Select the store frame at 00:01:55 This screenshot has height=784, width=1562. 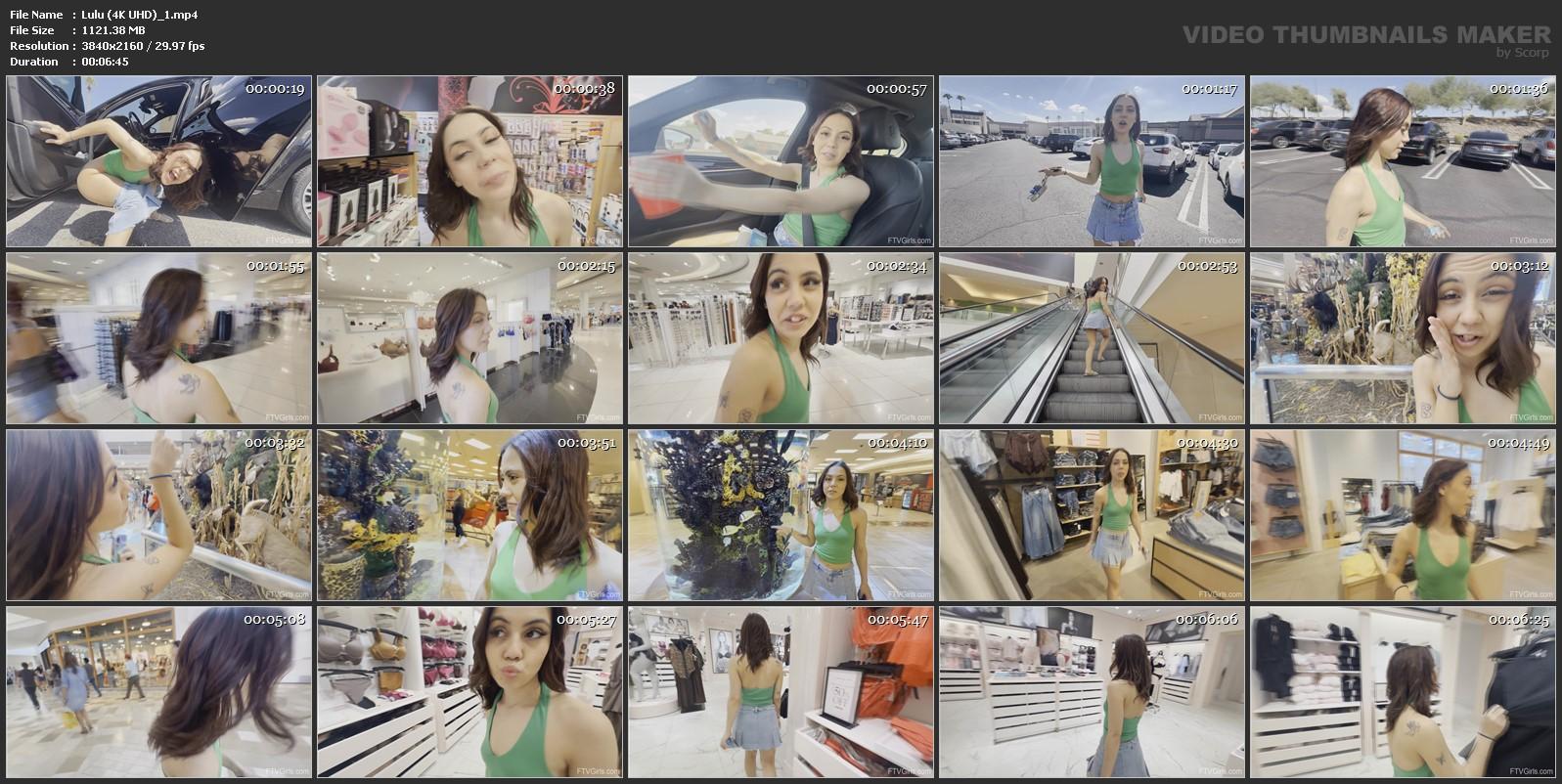(159, 338)
